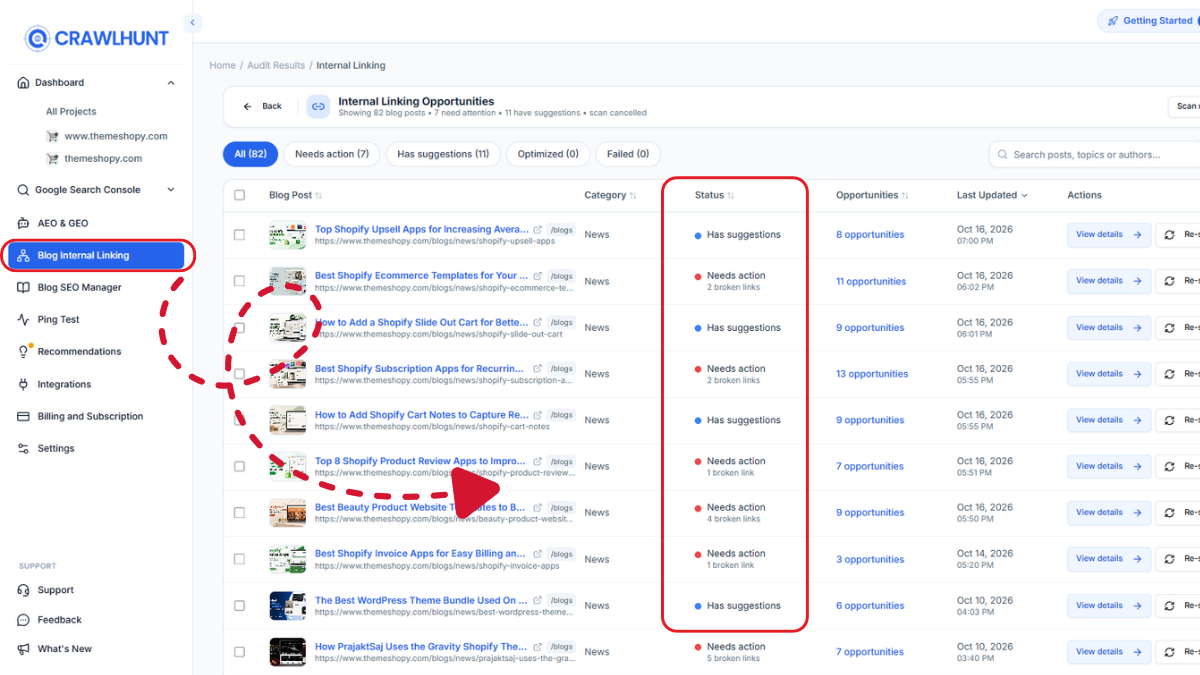Click the /blogs tag on Shopify Subscription Apps row
This screenshot has width=1200, height=675.
click(561, 369)
